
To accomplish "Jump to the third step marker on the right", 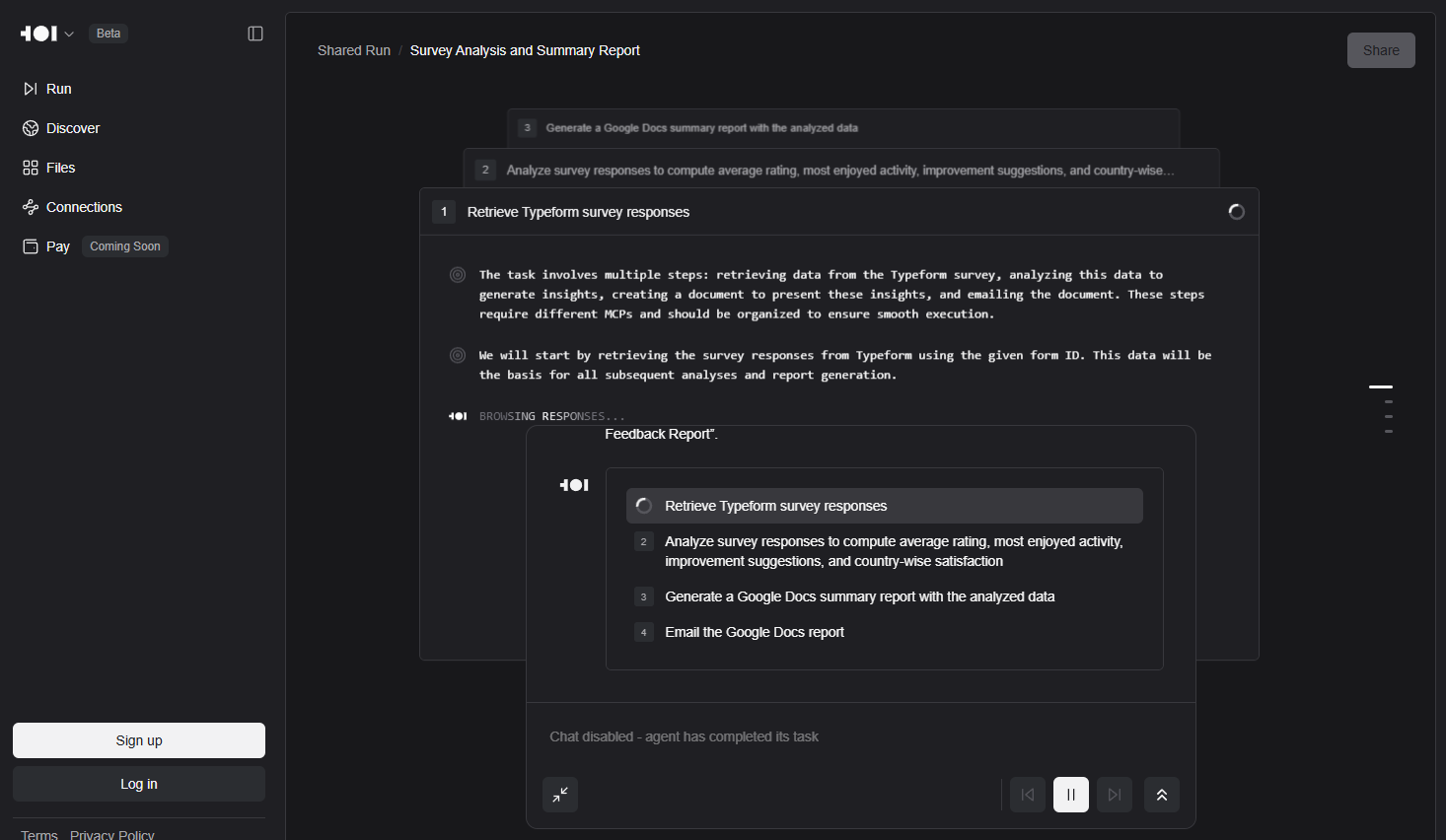I will [1389, 416].
